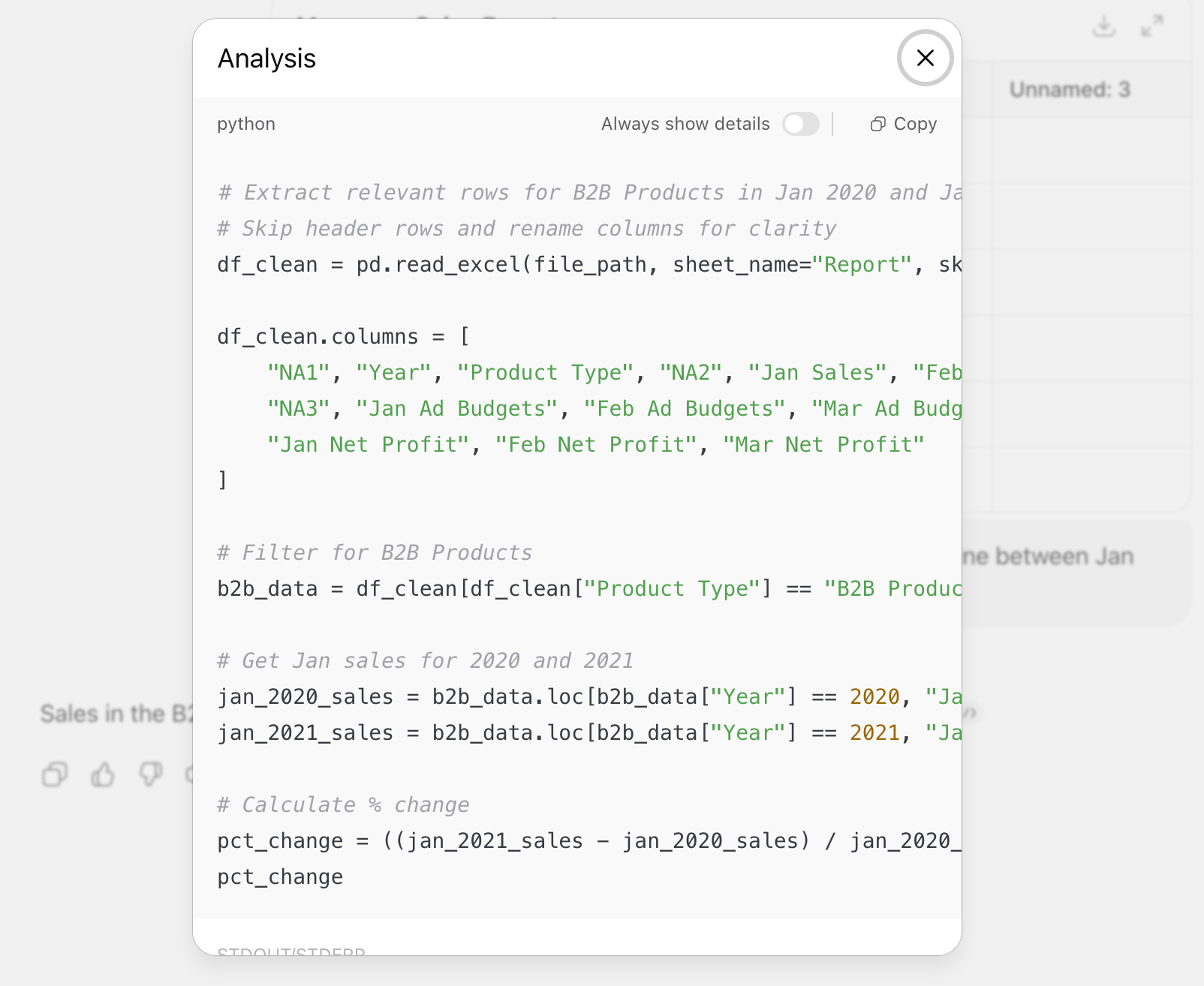Select the "Unnamed: 3" column header
This screenshot has height=986, width=1204.
coord(1069,90)
